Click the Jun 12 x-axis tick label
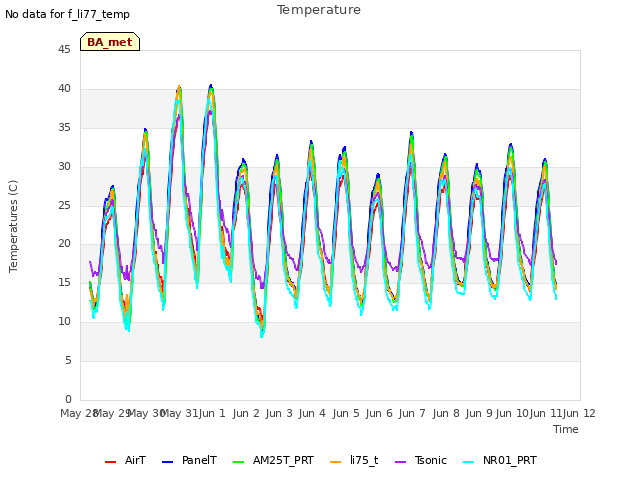 point(579,413)
